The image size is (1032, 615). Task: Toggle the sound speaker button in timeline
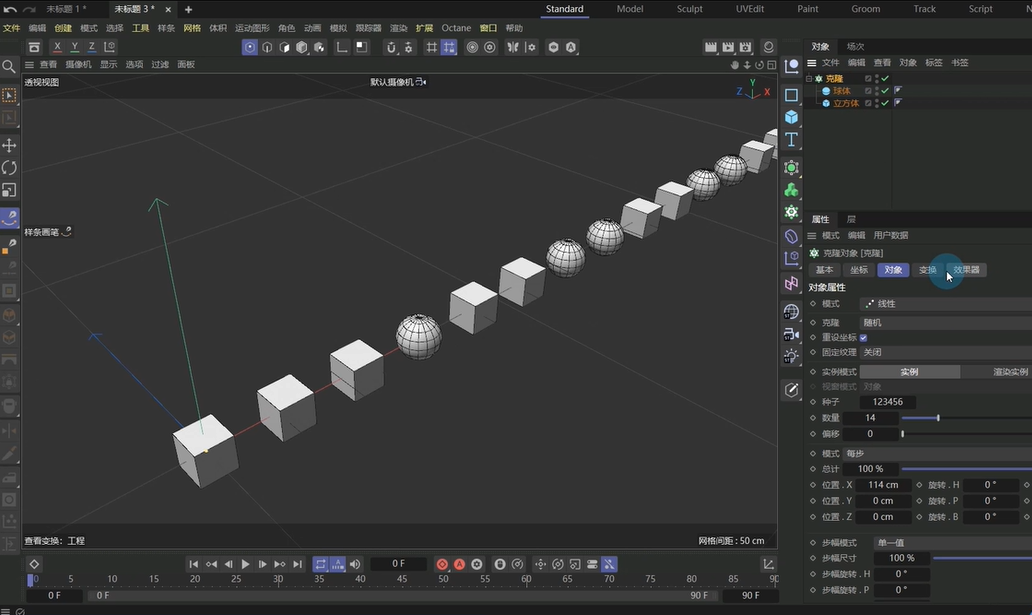pyautogui.click(x=355, y=564)
